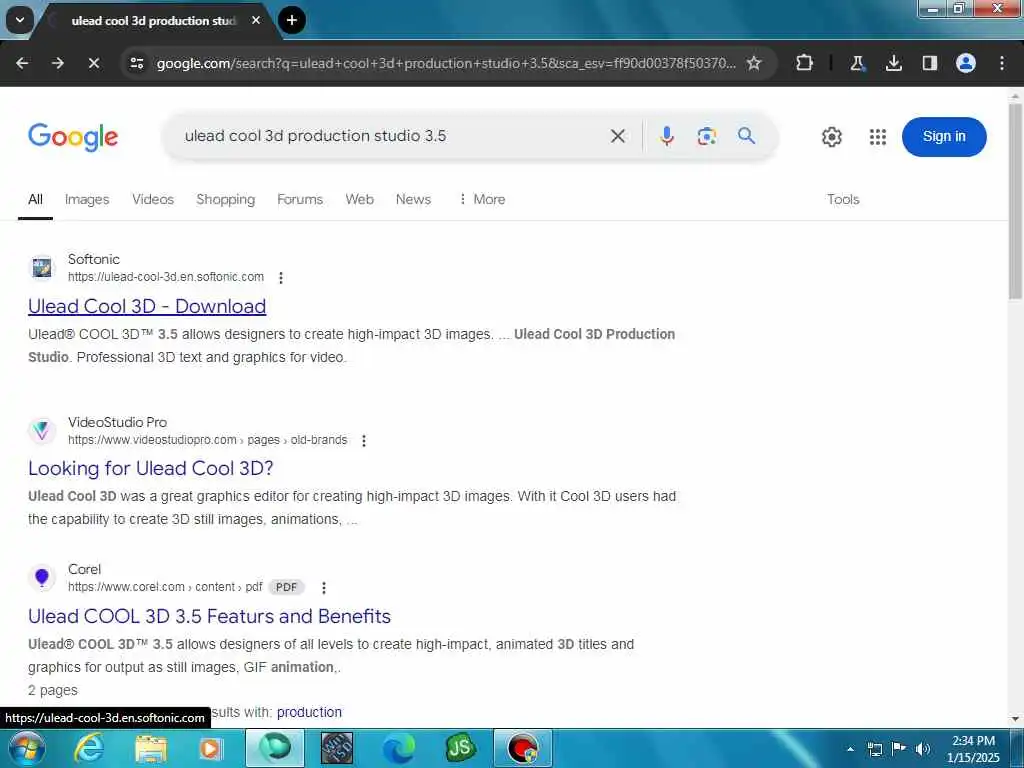Open search Tools options

pyautogui.click(x=843, y=199)
